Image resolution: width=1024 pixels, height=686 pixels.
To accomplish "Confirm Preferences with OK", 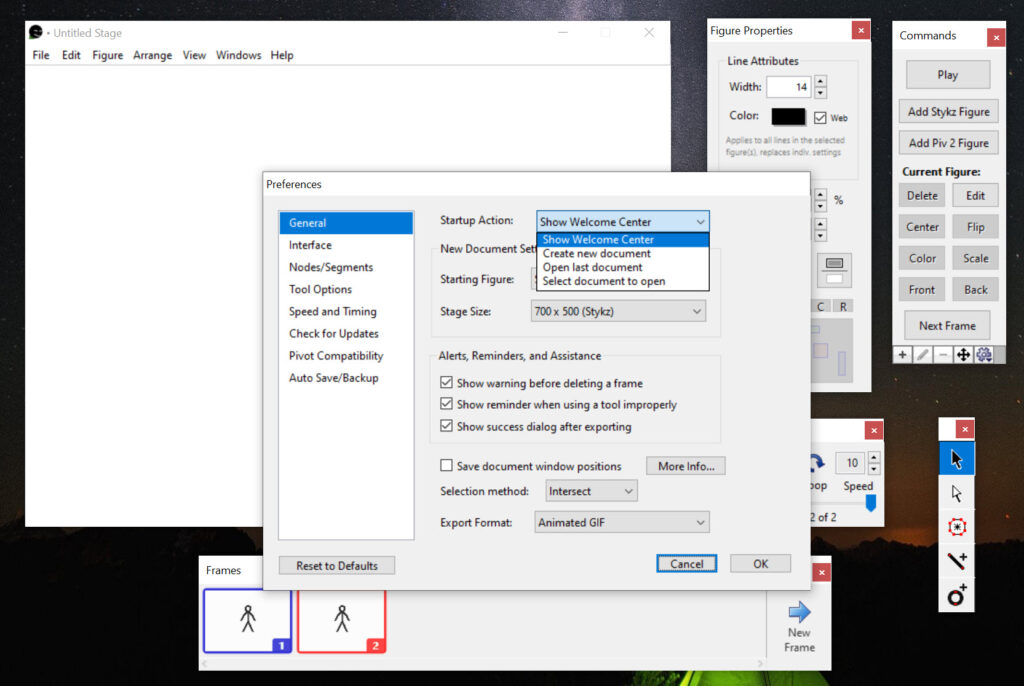I will click(760, 564).
